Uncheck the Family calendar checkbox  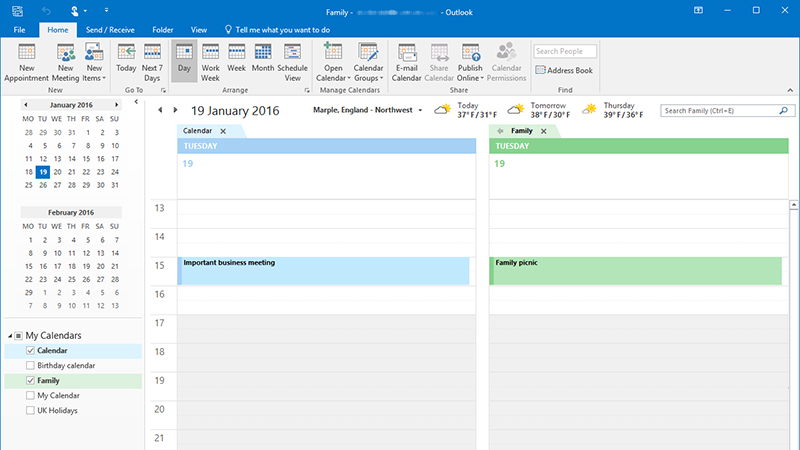tap(30, 381)
